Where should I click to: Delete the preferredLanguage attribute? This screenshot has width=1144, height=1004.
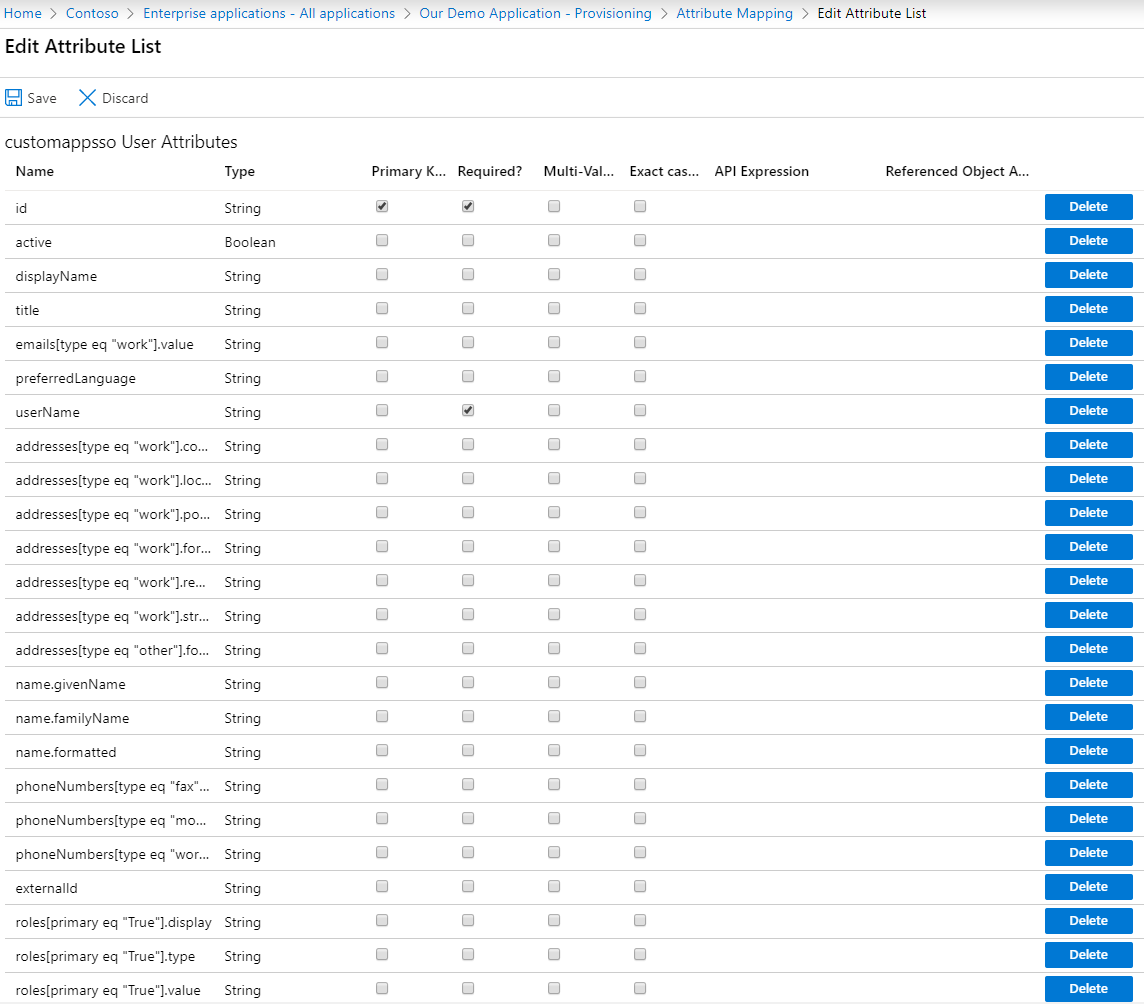click(x=1088, y=377)
